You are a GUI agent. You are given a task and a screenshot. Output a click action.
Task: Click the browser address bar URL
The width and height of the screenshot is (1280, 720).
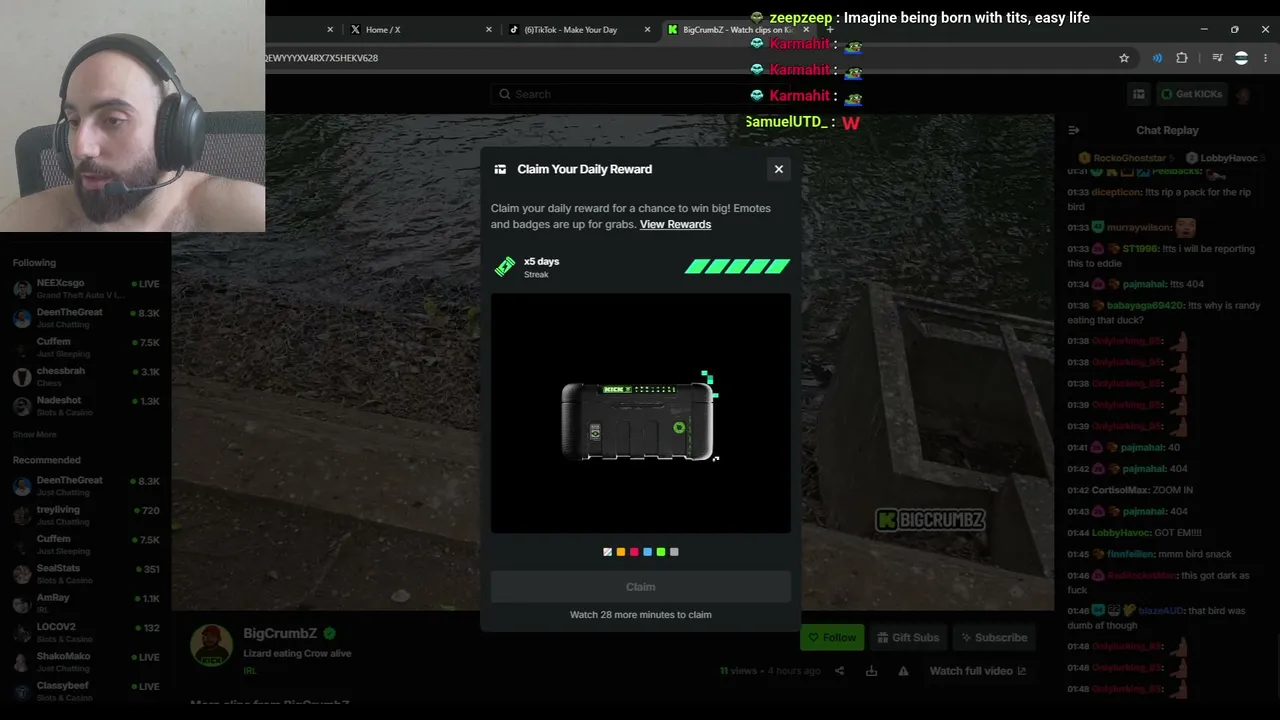321,58
